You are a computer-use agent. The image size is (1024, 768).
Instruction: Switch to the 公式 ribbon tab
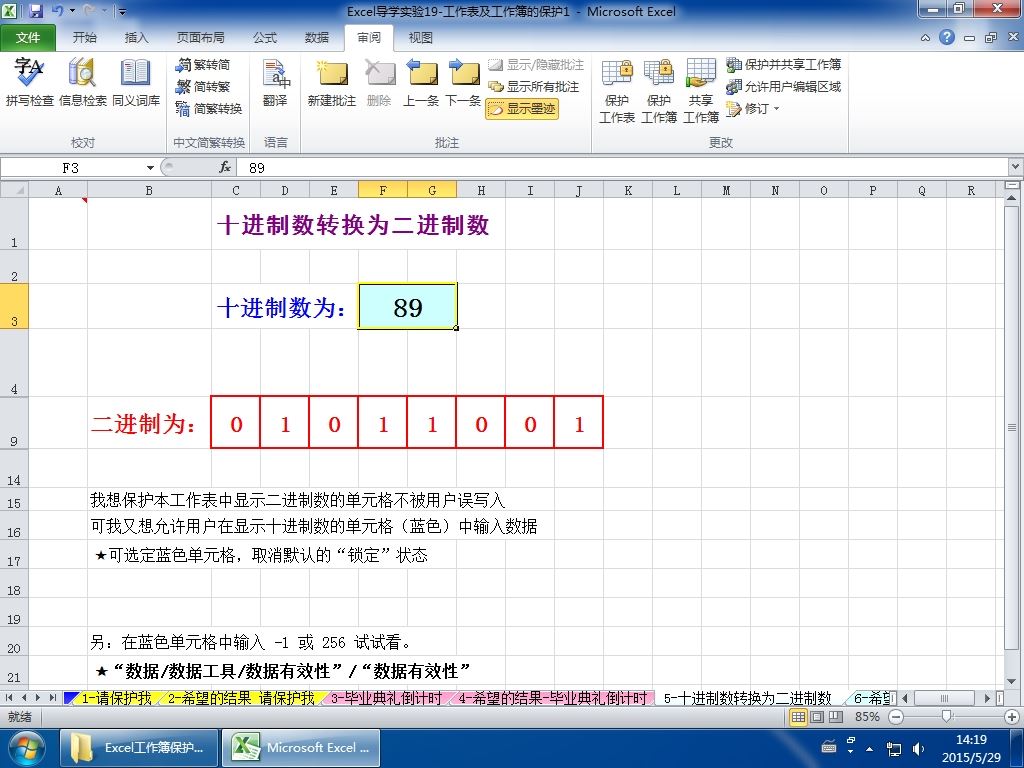tap(264, 38)
